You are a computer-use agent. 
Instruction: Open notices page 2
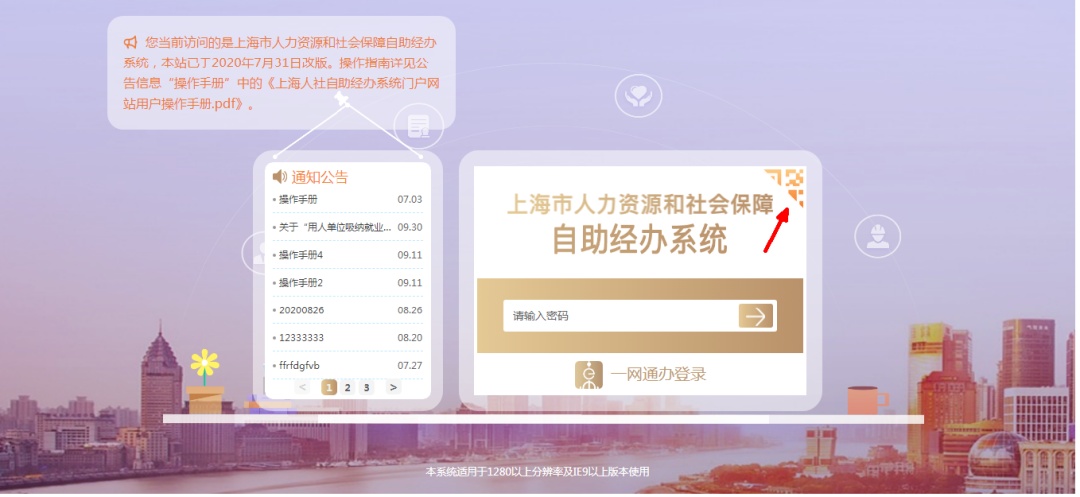point(347,388)
